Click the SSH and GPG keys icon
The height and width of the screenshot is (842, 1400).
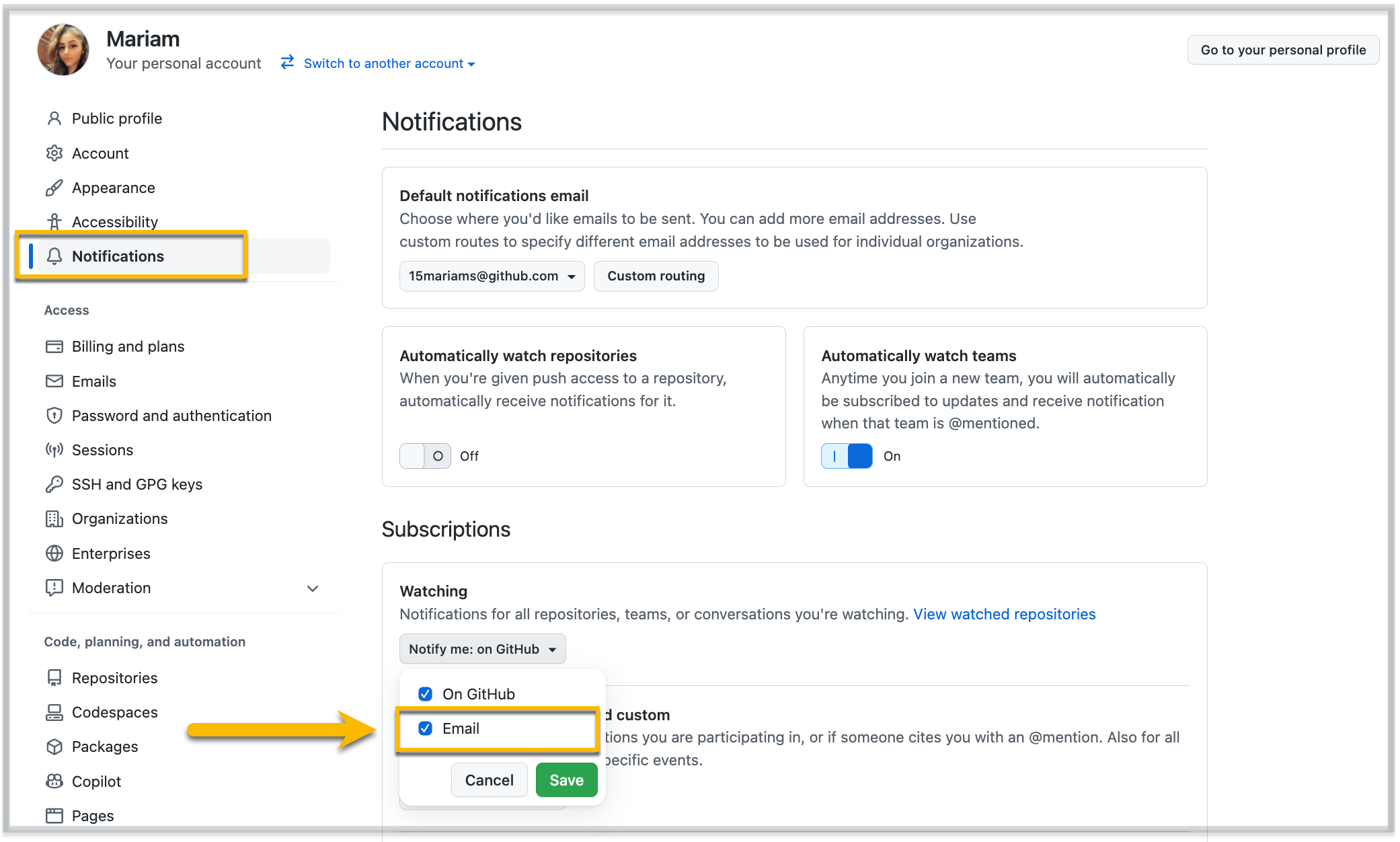(54, 484)
